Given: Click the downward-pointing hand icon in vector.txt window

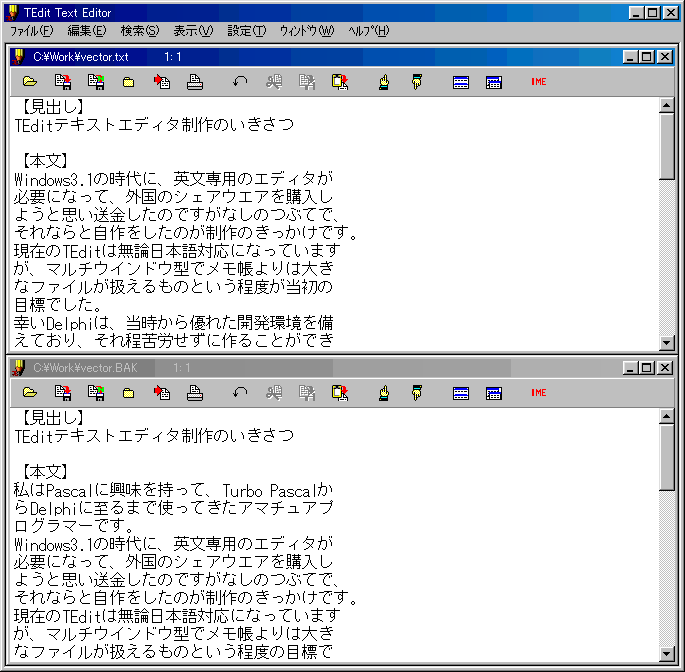Looking at the screenshot, I should 417,81.
